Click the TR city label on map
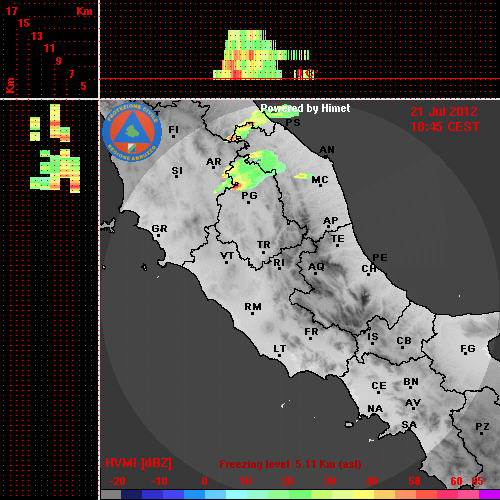 pyautogui.click(x=263, y=245)
